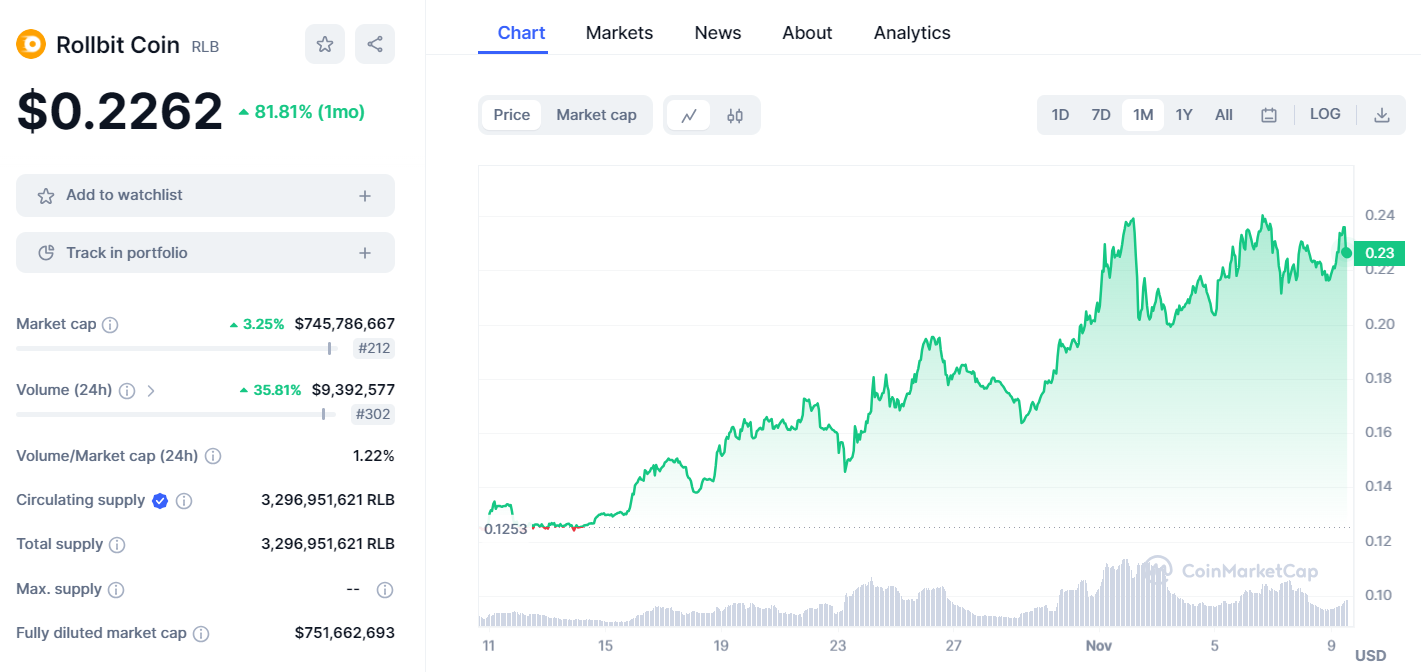Click the #212 market cap rank badge
Screen dimensions: 1421x672
pos(374,349)
